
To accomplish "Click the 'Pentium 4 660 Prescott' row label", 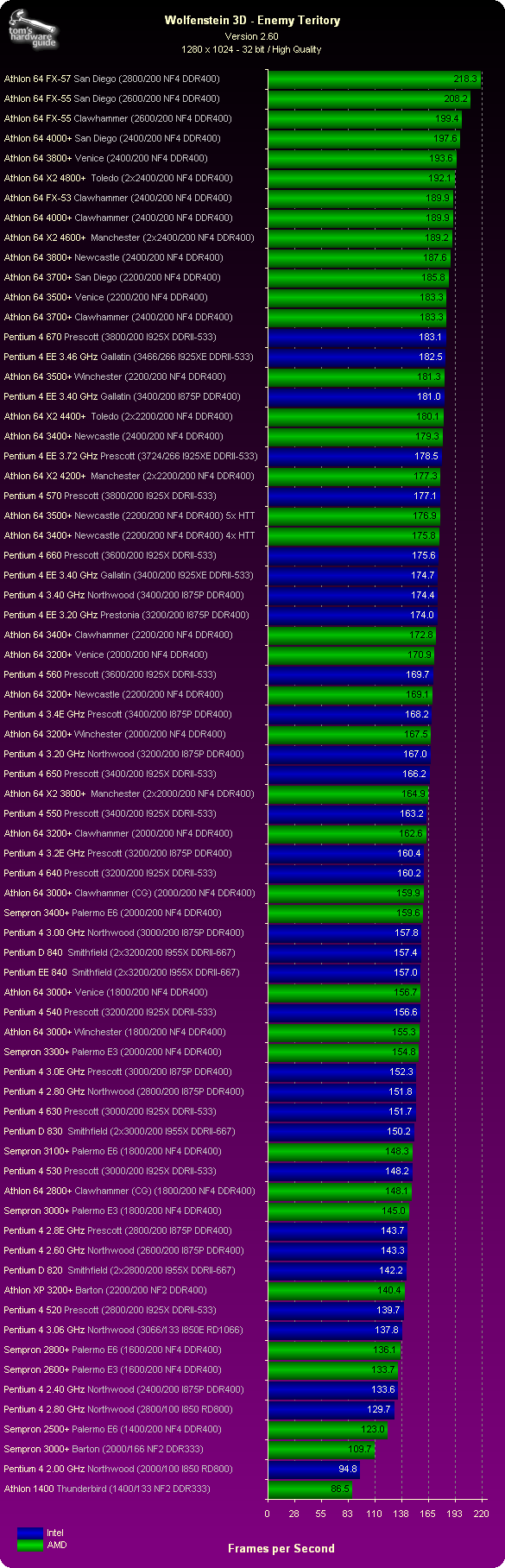I will coord(110,555).
